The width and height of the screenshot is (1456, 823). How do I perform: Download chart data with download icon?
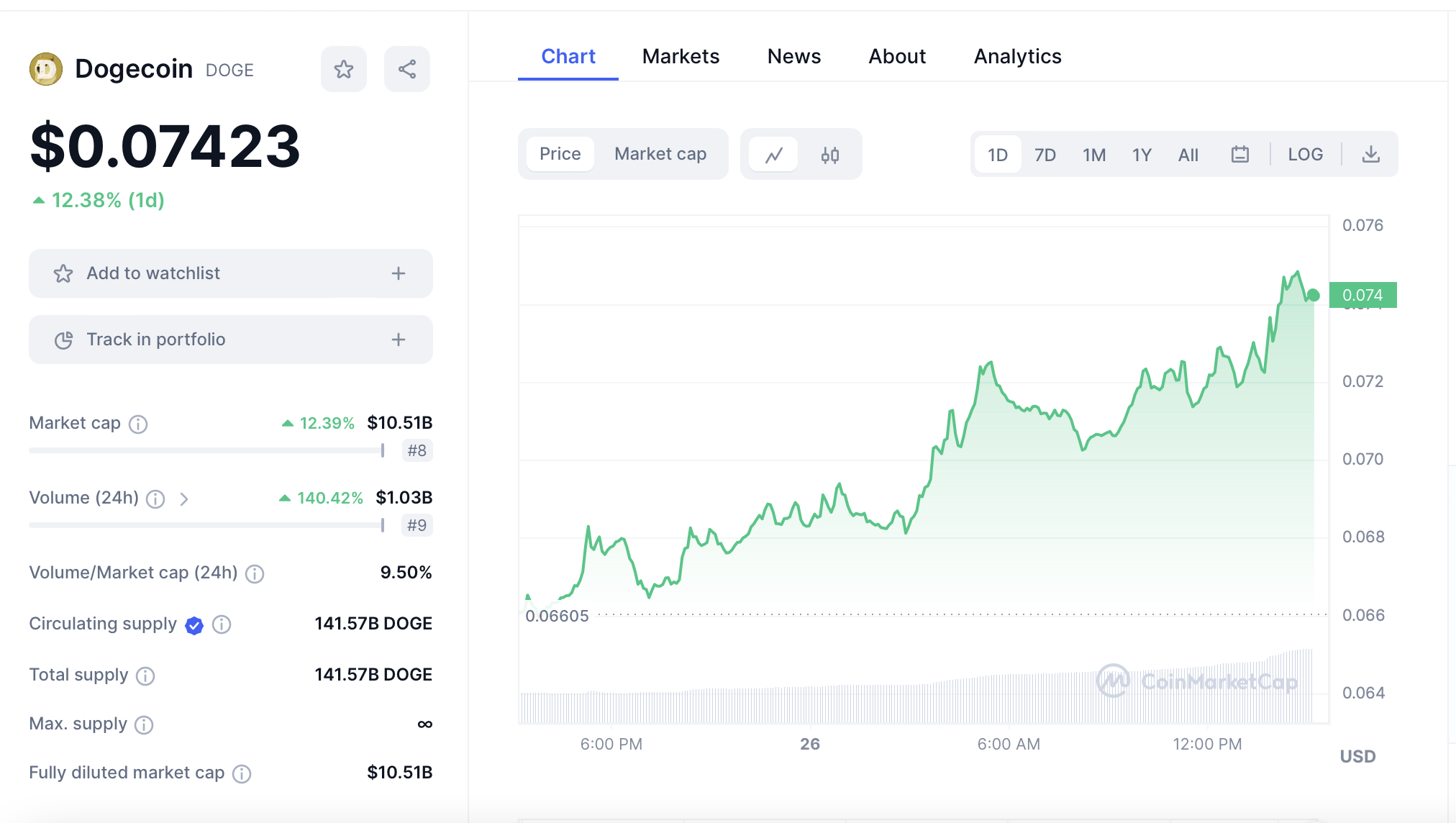pos(1371,155)
